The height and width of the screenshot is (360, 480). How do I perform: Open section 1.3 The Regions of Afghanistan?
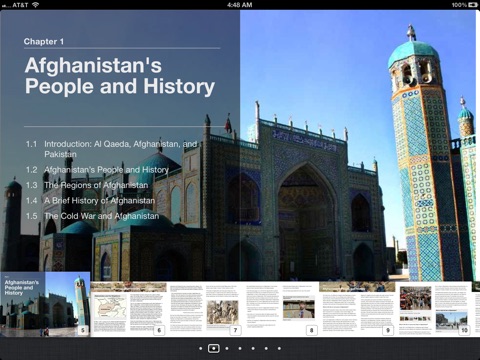(x=87, y=185)
